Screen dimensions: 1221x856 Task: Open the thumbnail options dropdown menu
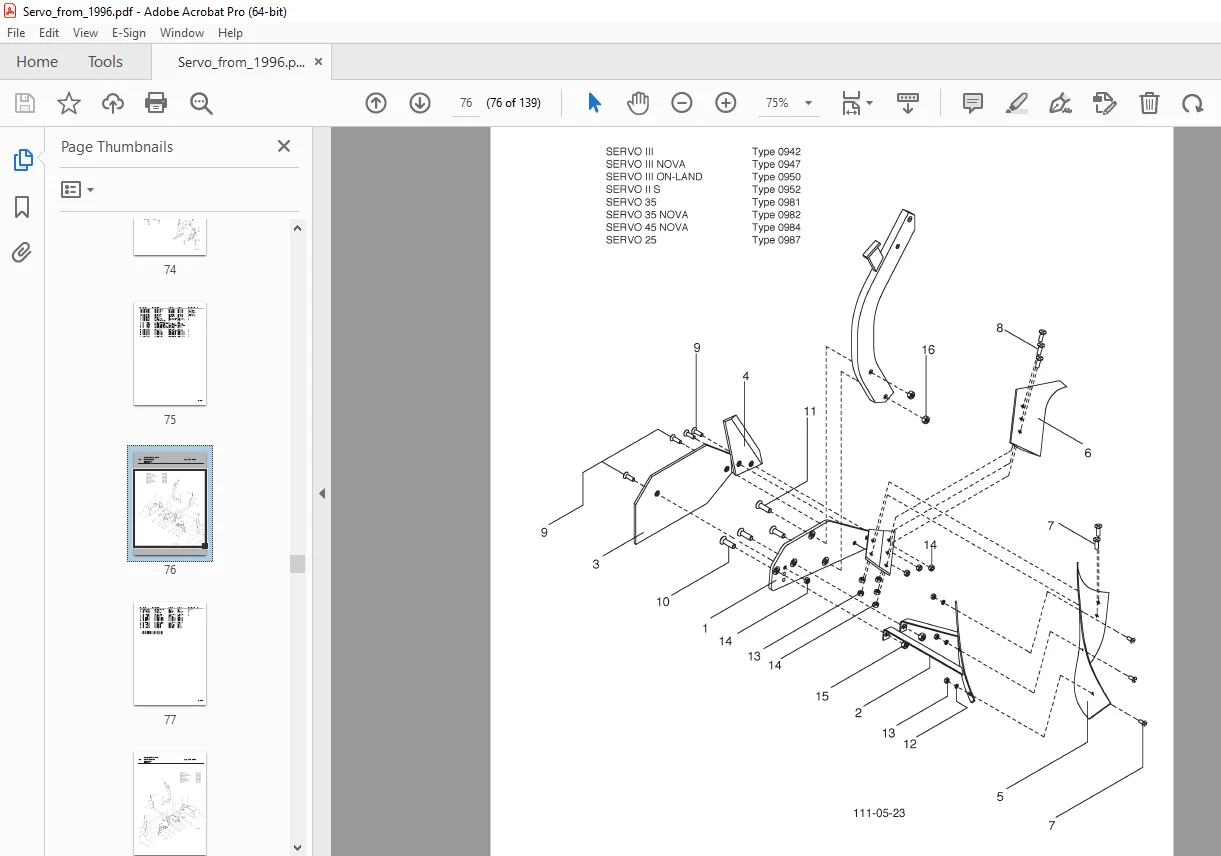pos(78,189)
